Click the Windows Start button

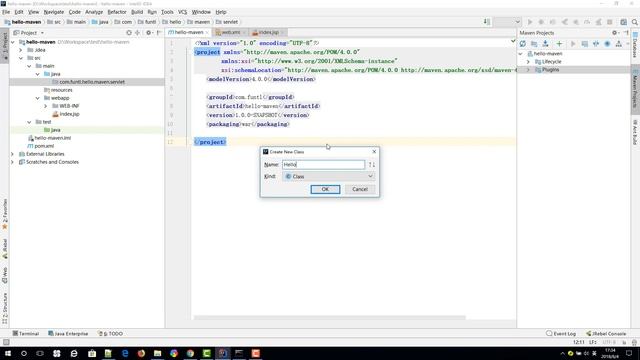[7, 353]
